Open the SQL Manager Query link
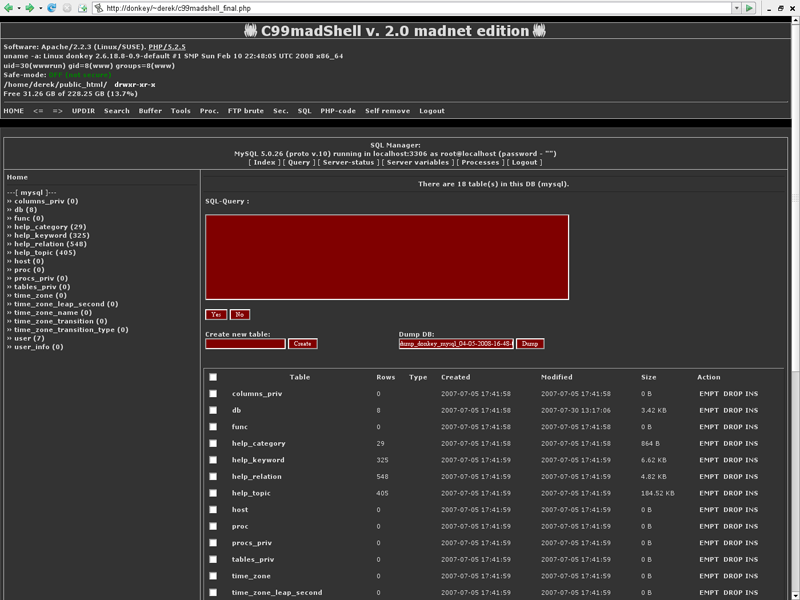The width and height of the screenshot is (800, 600). (x=299, y=162)
